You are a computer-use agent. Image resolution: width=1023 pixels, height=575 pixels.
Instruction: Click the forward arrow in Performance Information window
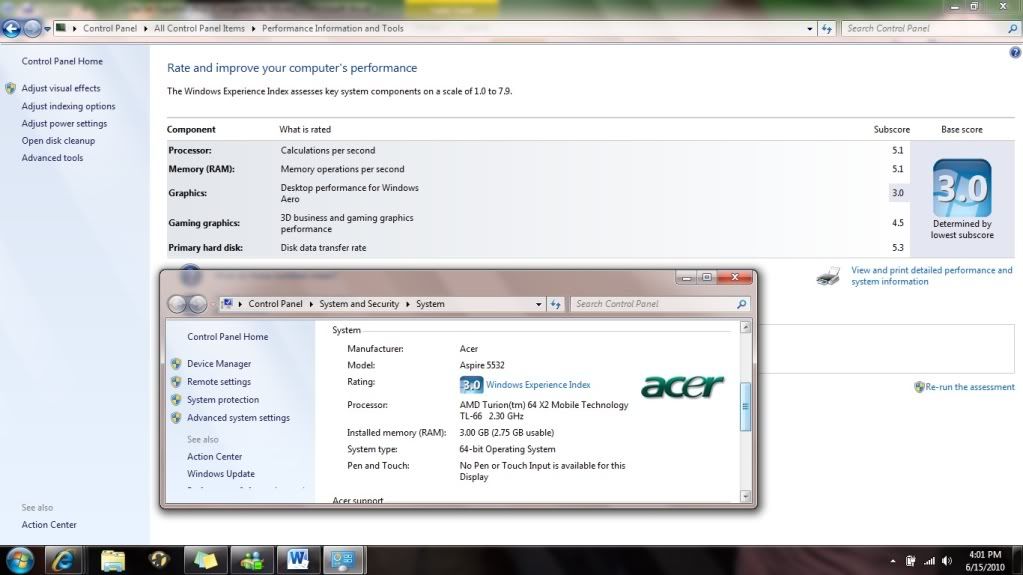point(32,29)
